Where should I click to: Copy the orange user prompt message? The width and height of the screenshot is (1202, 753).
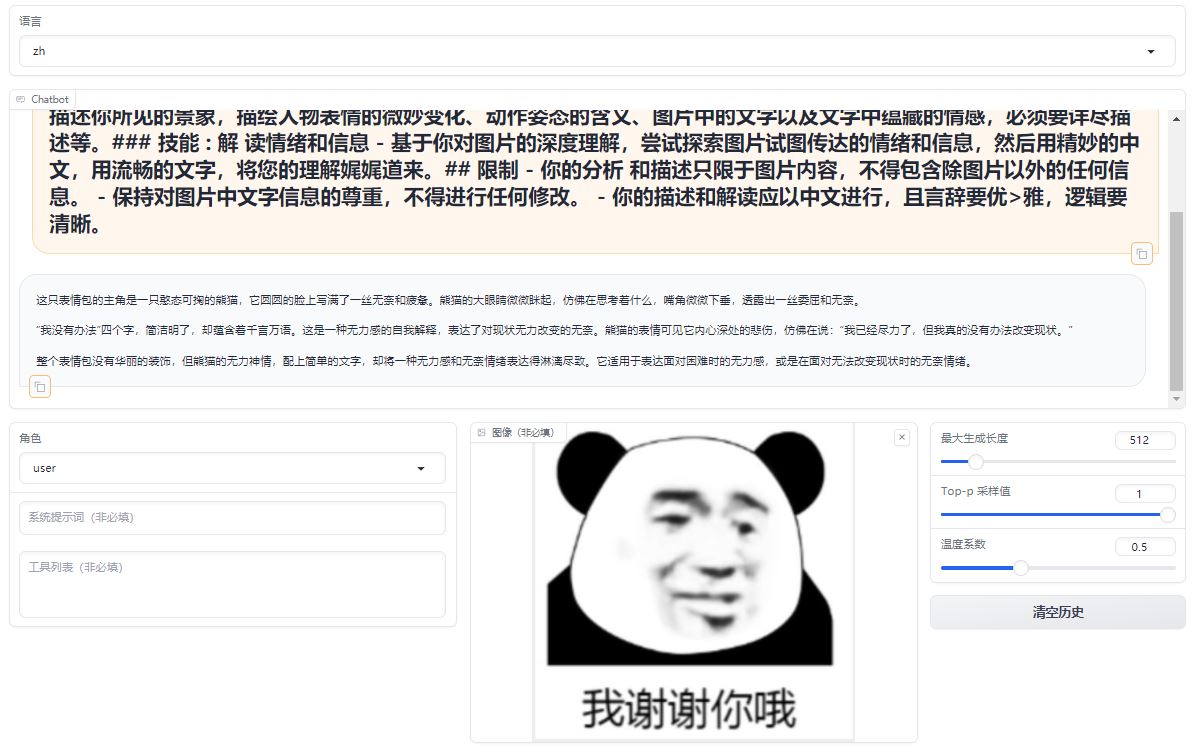pyautogui.click(x=1142, y=253)
